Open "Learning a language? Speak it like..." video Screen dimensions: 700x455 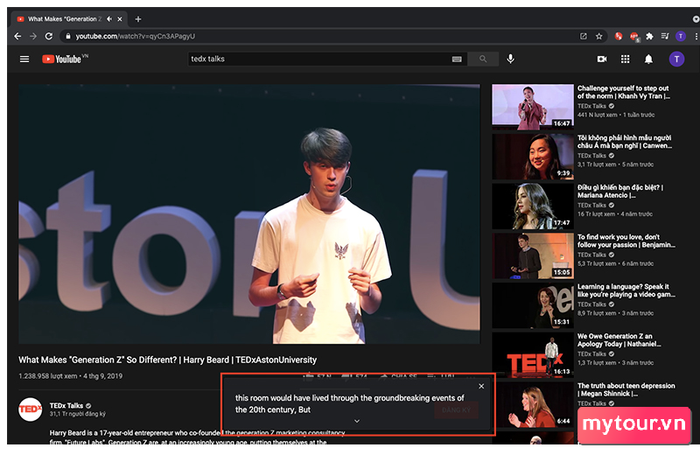point(626,290)
